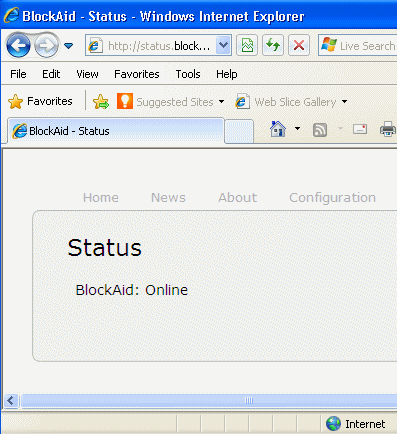Screen dimensions: 397x434
Task: Click the RSS feeds icon
Action: point(320,130)
